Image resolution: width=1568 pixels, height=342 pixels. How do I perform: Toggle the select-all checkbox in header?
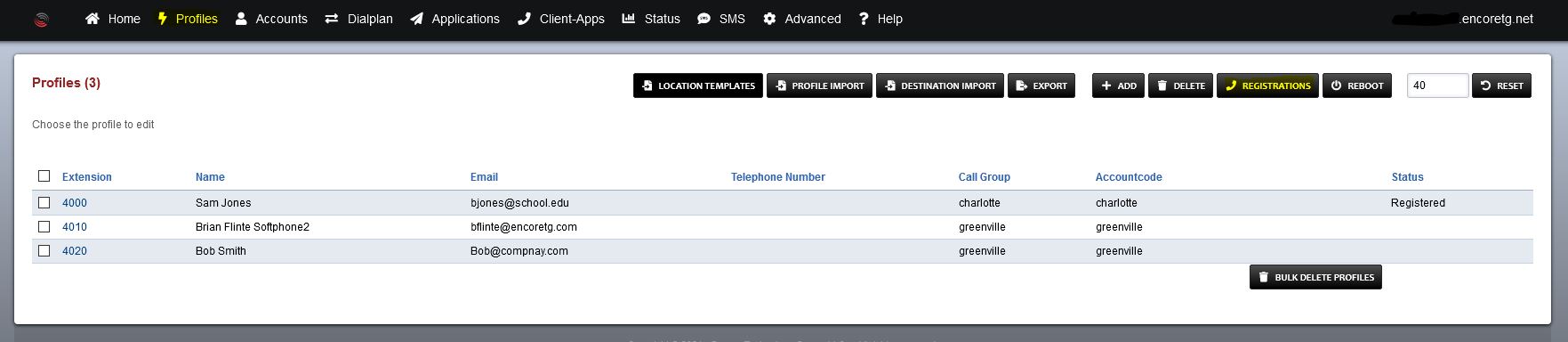pyautogui.click(x=44, y=176)
